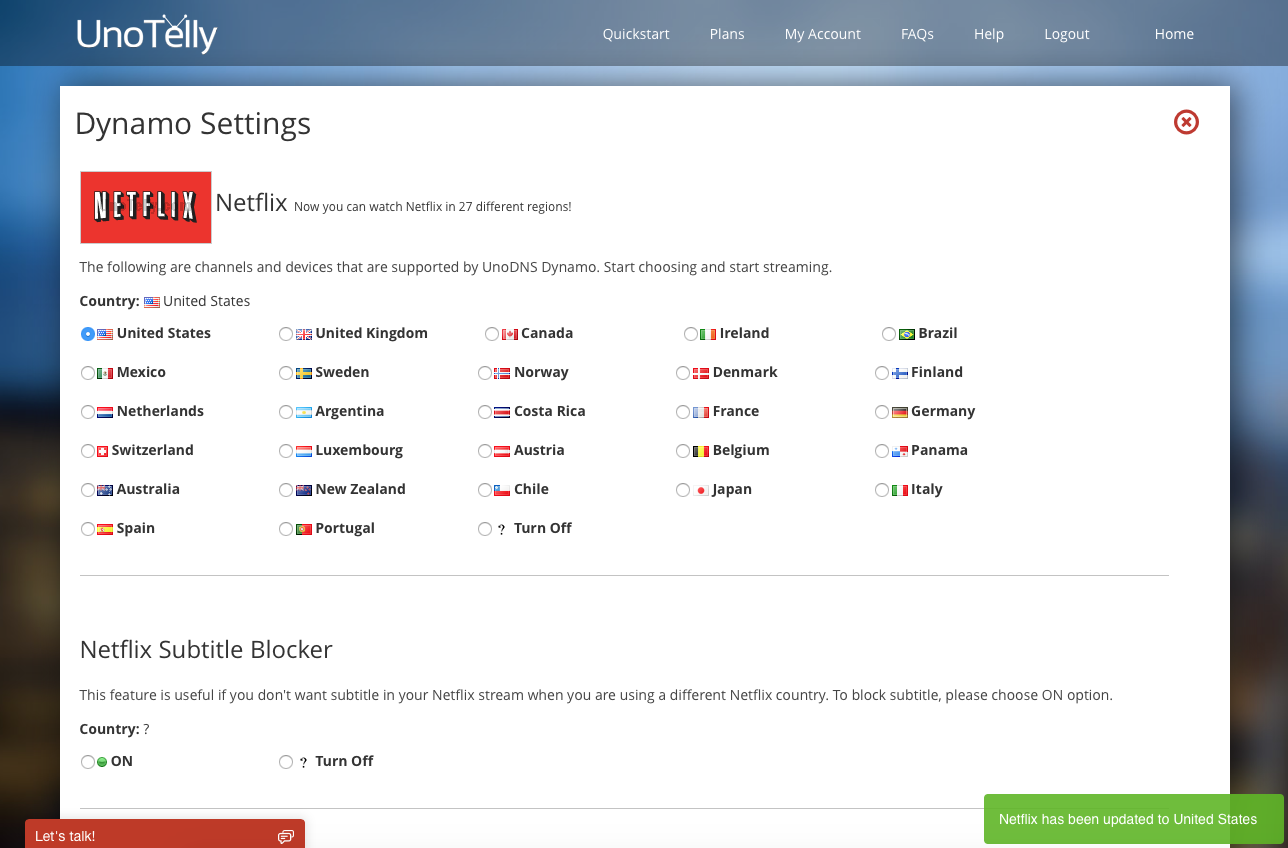Select the Italy radio button

(882, 490)
